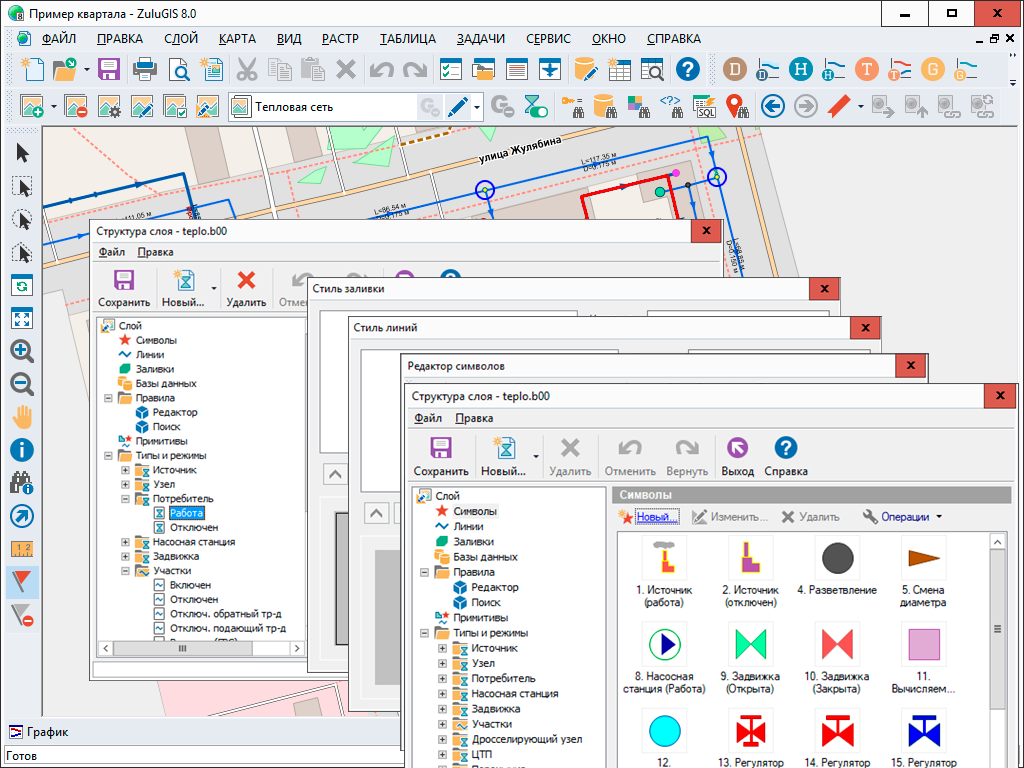The width and height of the screenshot is (1024, 768).
Task: Open the СЕРВИС menu
Action: (x=548, y=39)
